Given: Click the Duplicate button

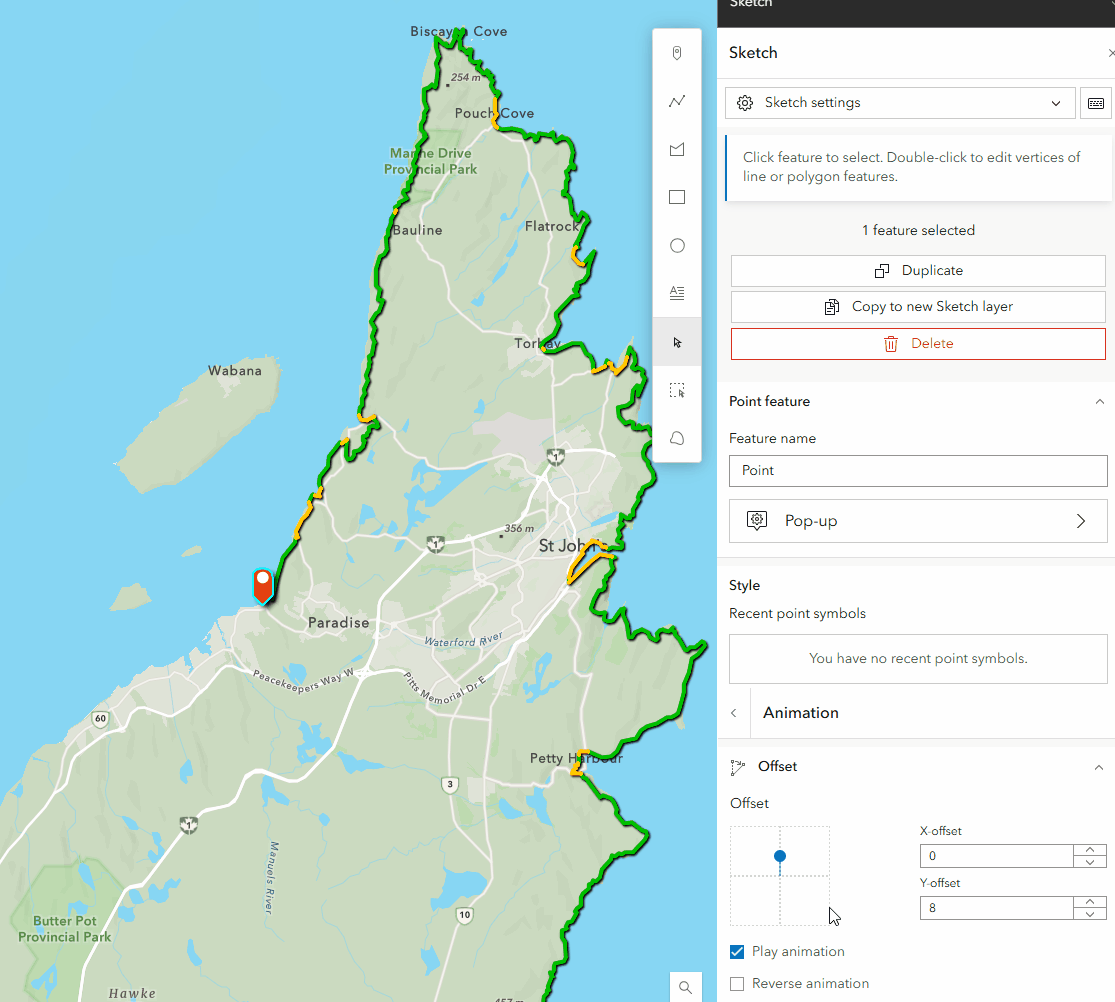Looking at the screenshot, I should (918, 271).
